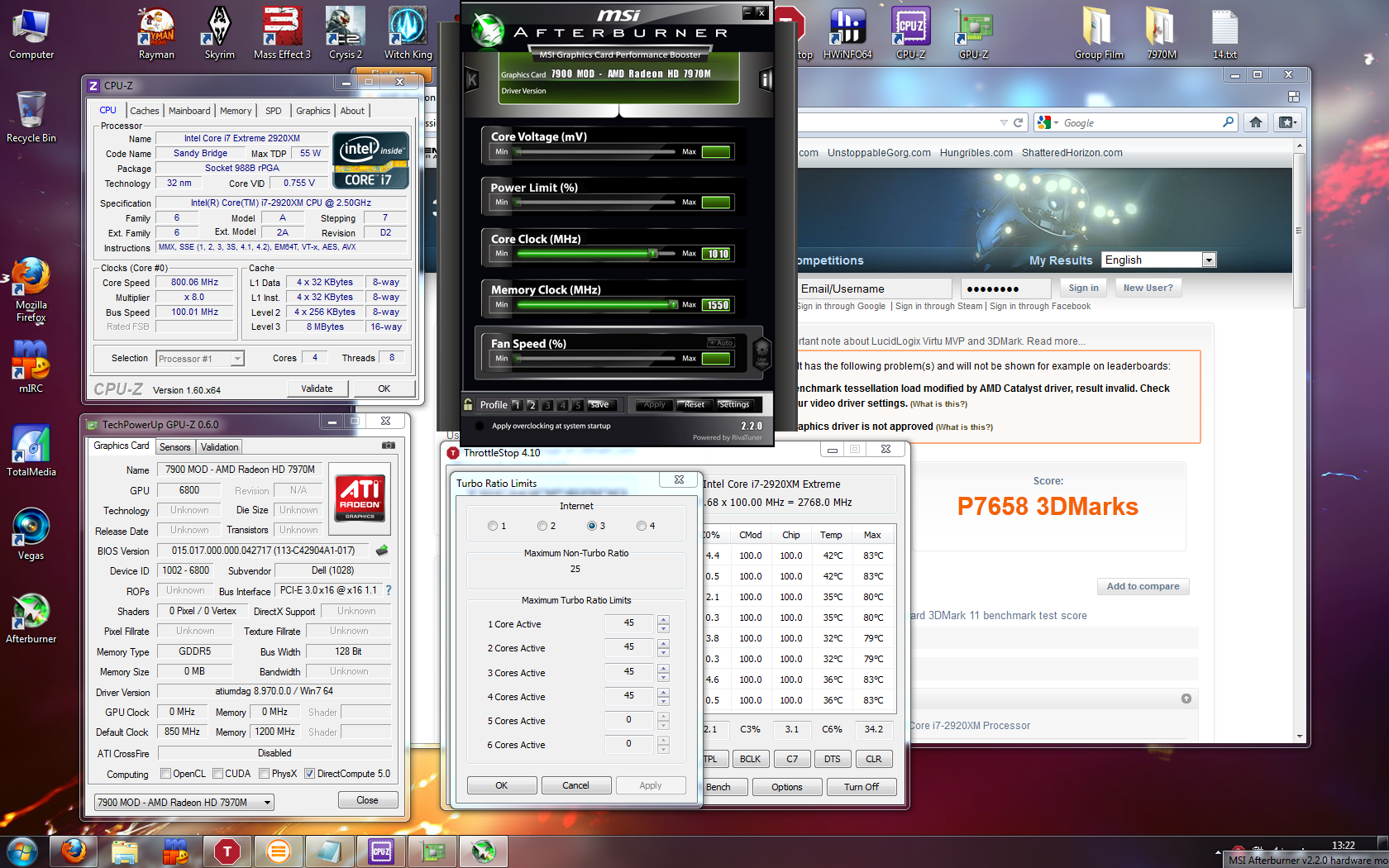Toggle Apply overclocking at system startup
Viewport: 1389px width, 868px height.
(x=480, y=426)
